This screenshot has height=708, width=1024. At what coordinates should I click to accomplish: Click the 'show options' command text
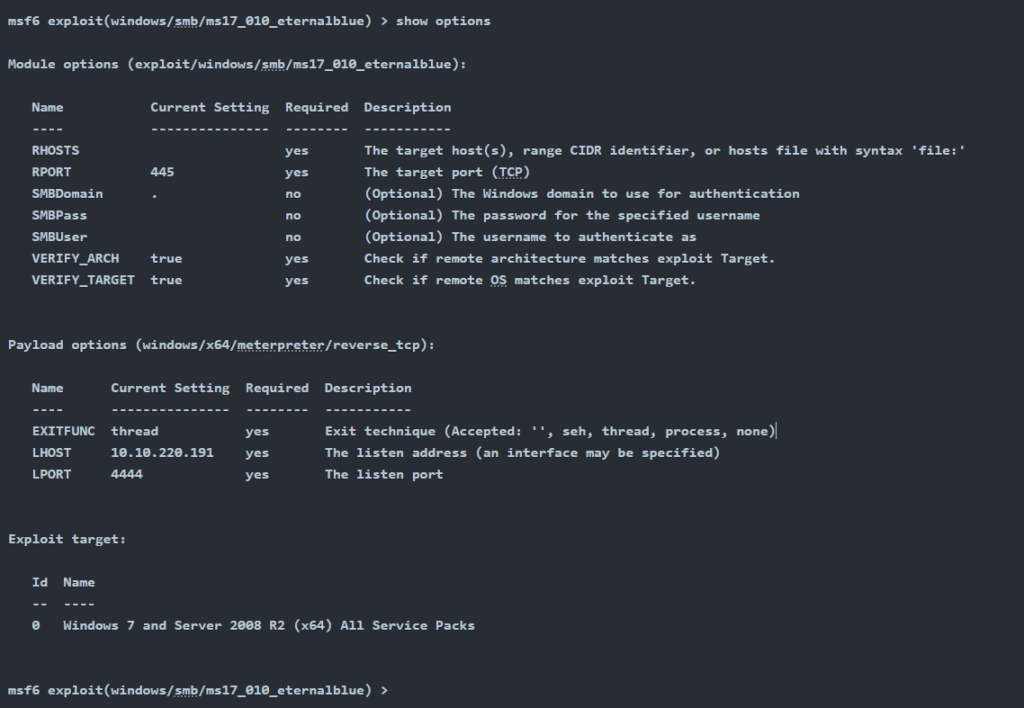[443, 21]
